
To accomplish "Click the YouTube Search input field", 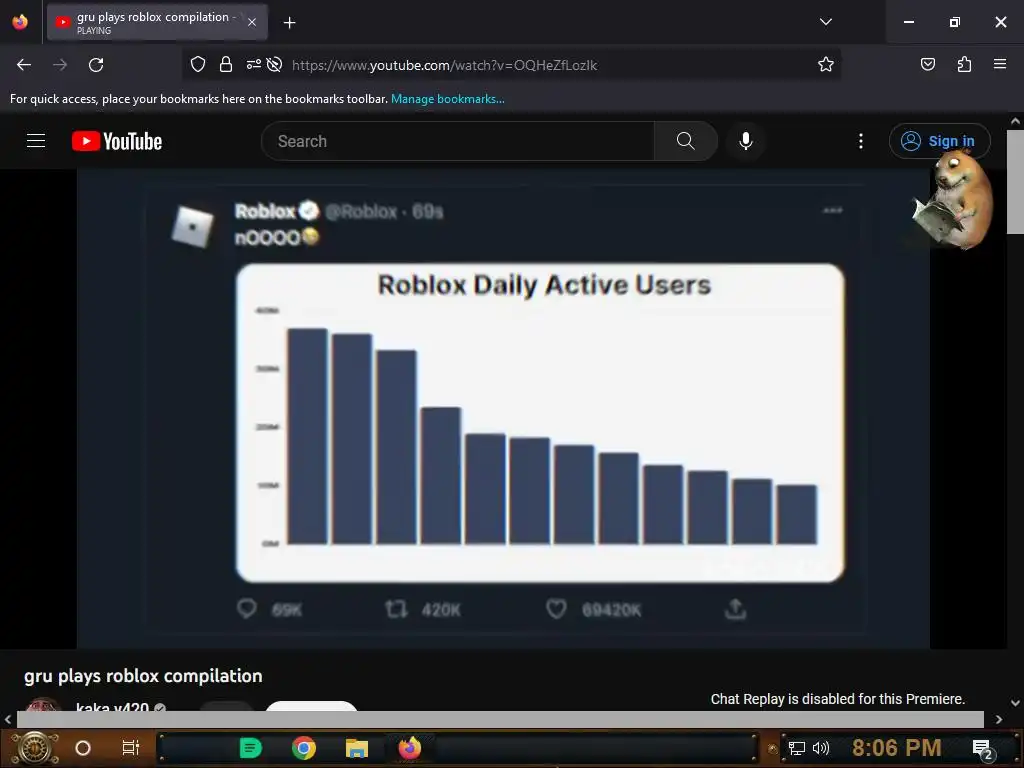I will pos(458,141).
